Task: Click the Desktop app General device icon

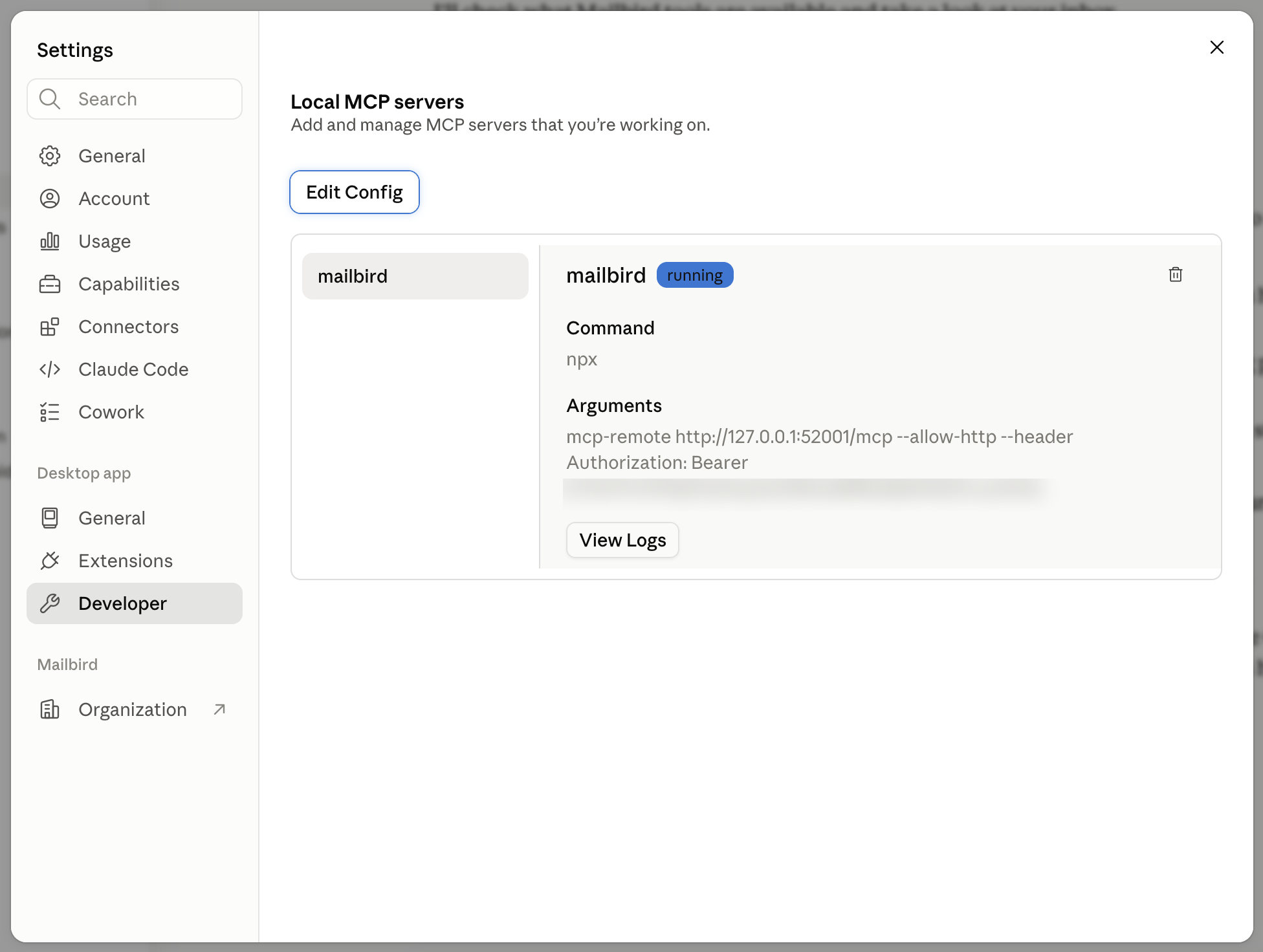Action: pyautogui.click(x=50, y=518)
